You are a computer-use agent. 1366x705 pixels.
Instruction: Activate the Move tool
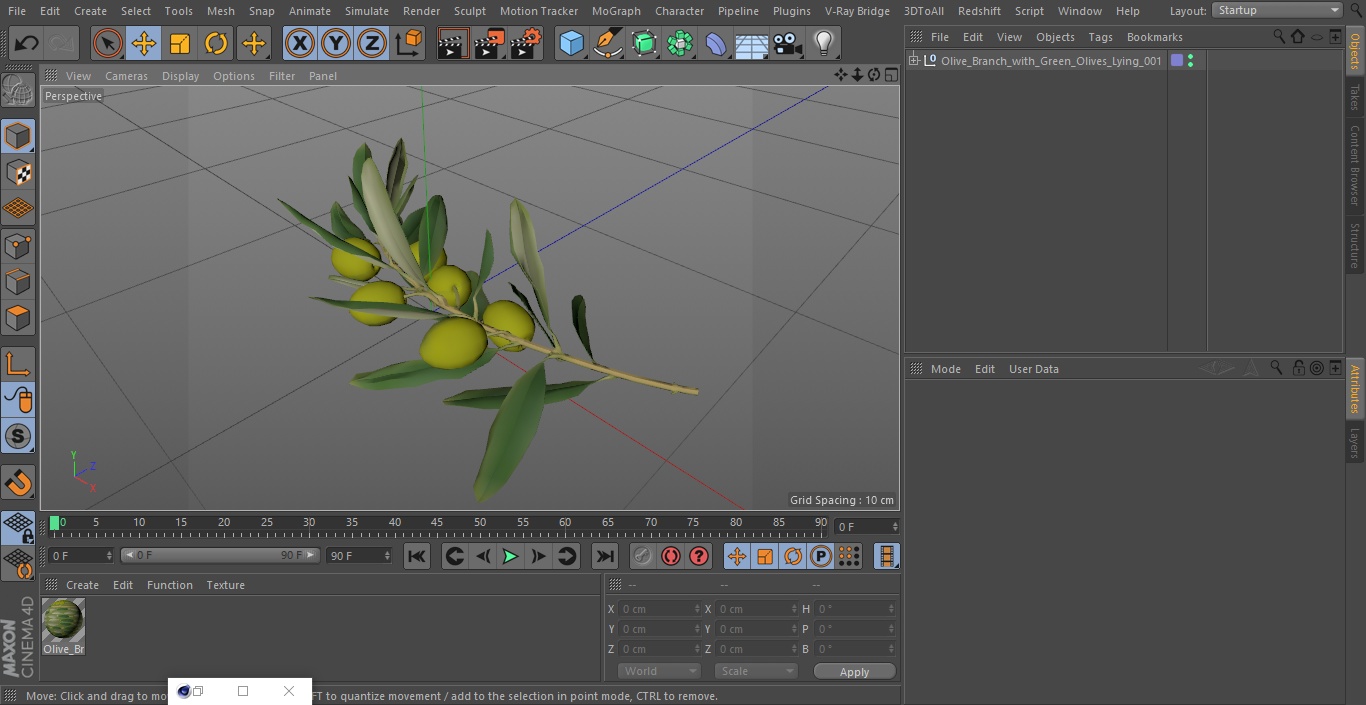(144, 44)
